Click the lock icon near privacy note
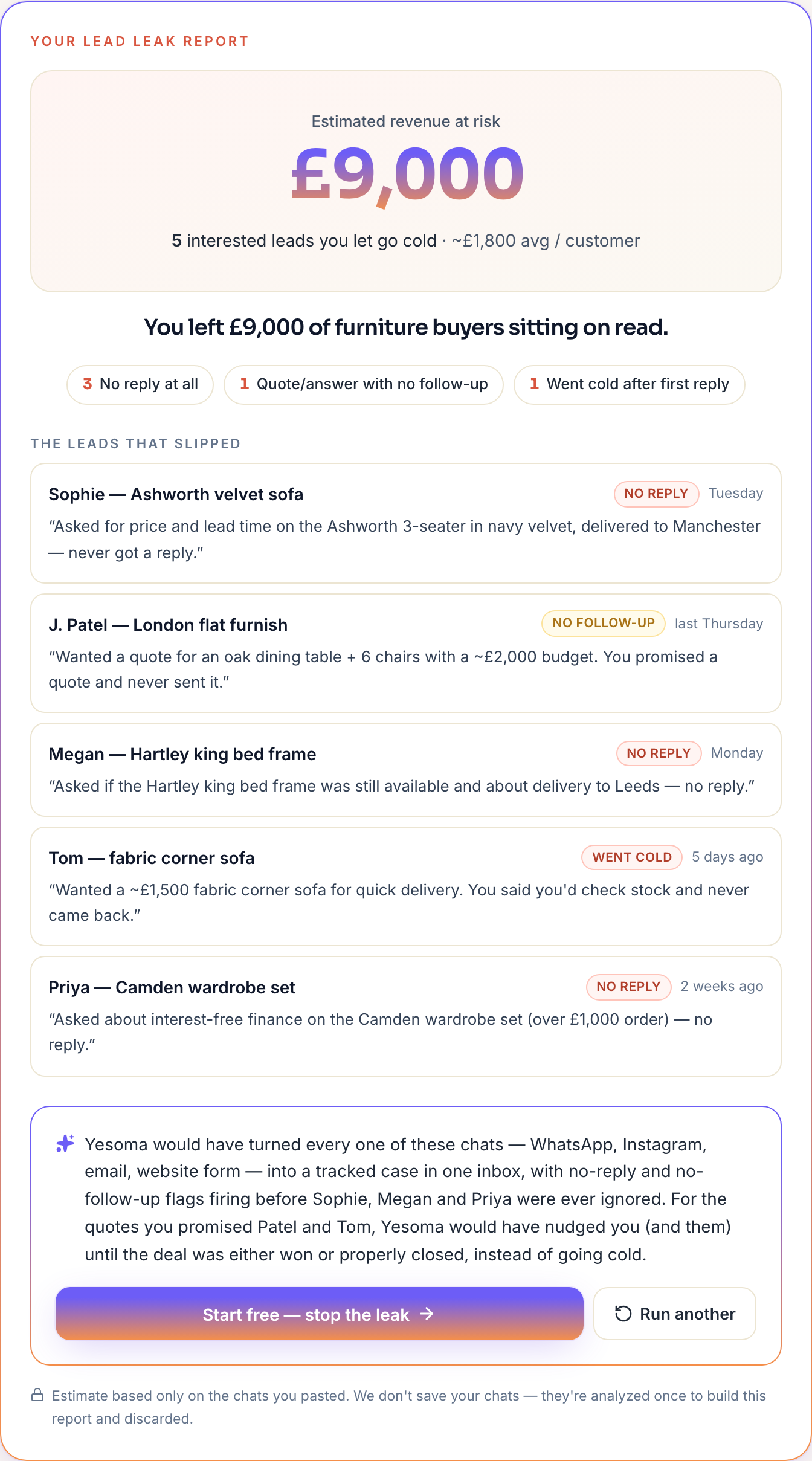The image size is (812, 1461). [x=37, y=1395]
